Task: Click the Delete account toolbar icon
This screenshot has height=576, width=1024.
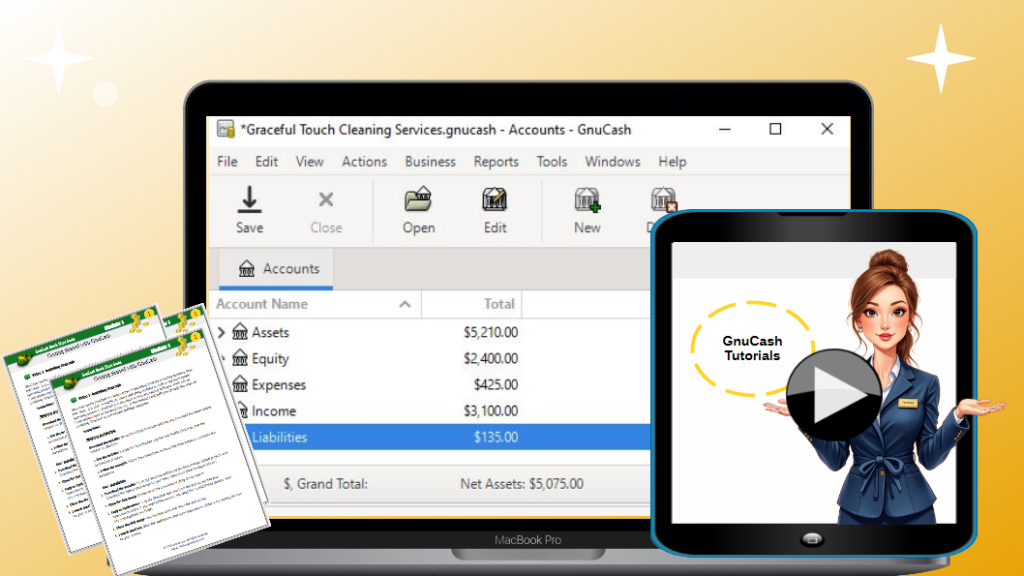Action: (x=664, y=199)
